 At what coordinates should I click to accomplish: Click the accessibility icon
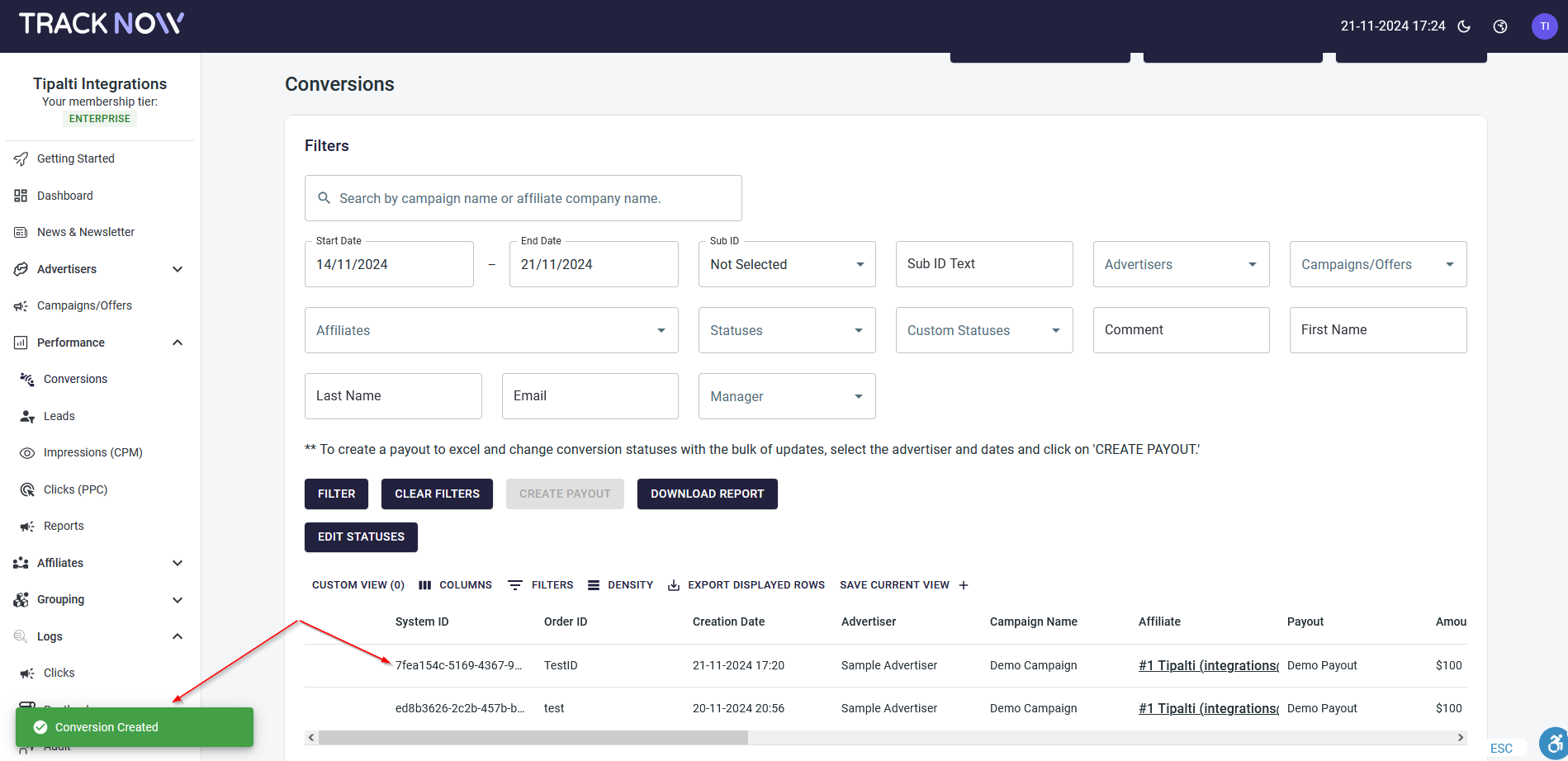(x=1553, y=743)
